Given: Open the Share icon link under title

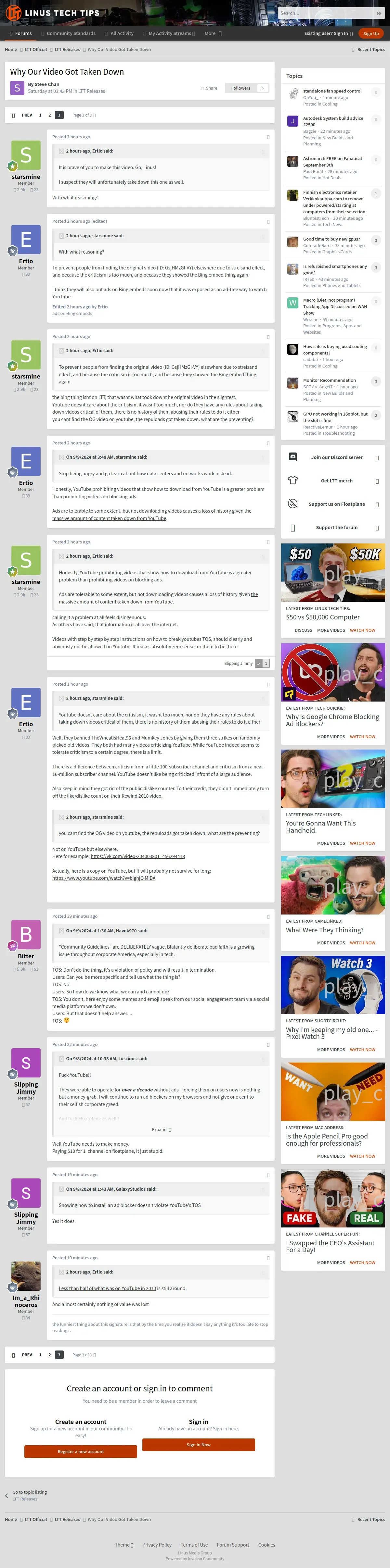Looking at the screenshot, I should (209, 88).
